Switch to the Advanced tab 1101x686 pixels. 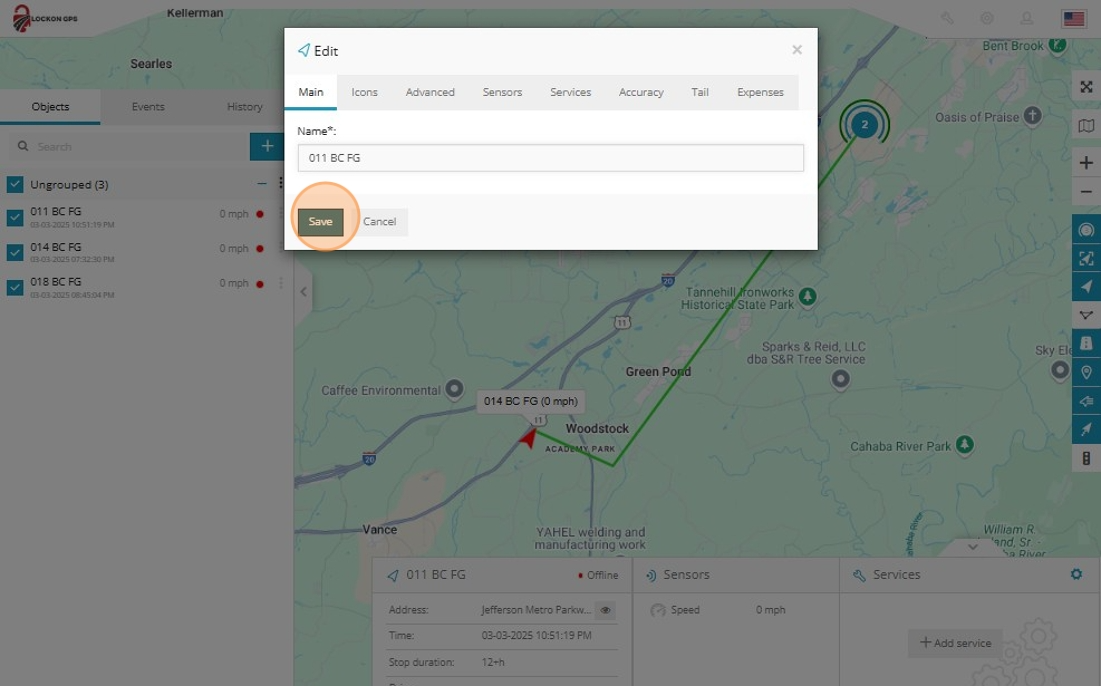(430, 92)
